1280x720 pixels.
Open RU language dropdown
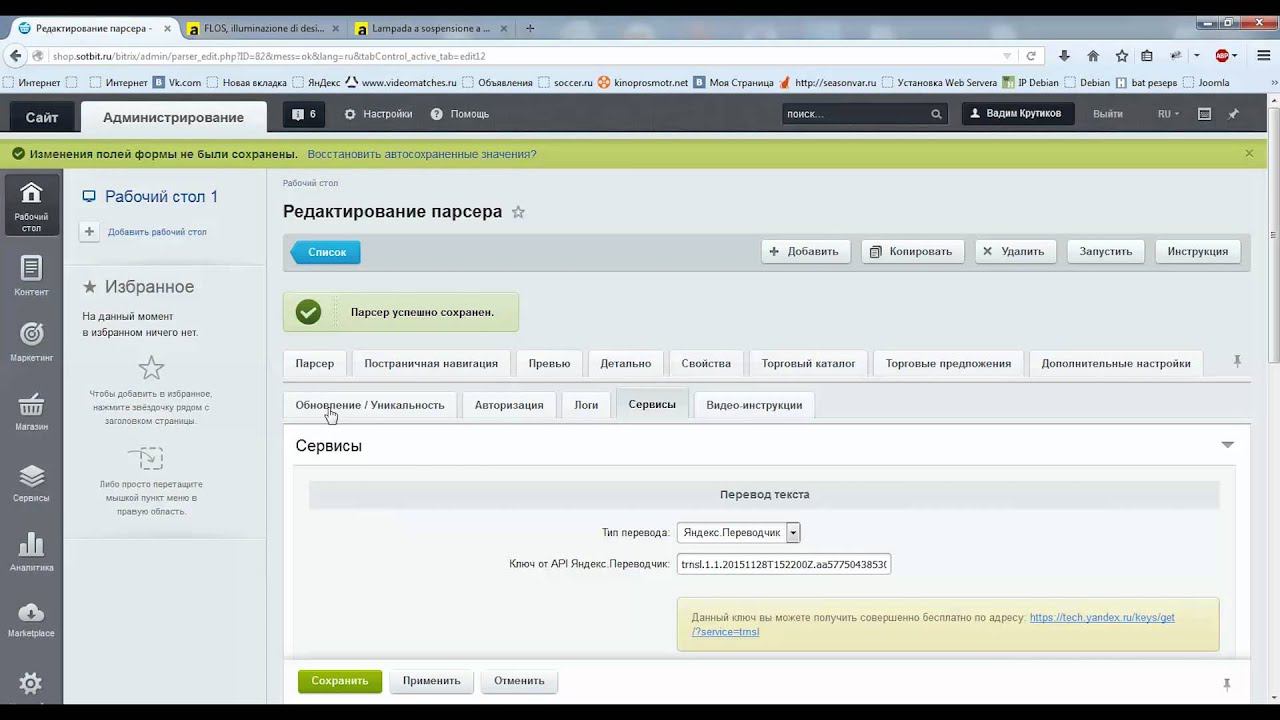pyautogui.click(x=1168, y=114)
